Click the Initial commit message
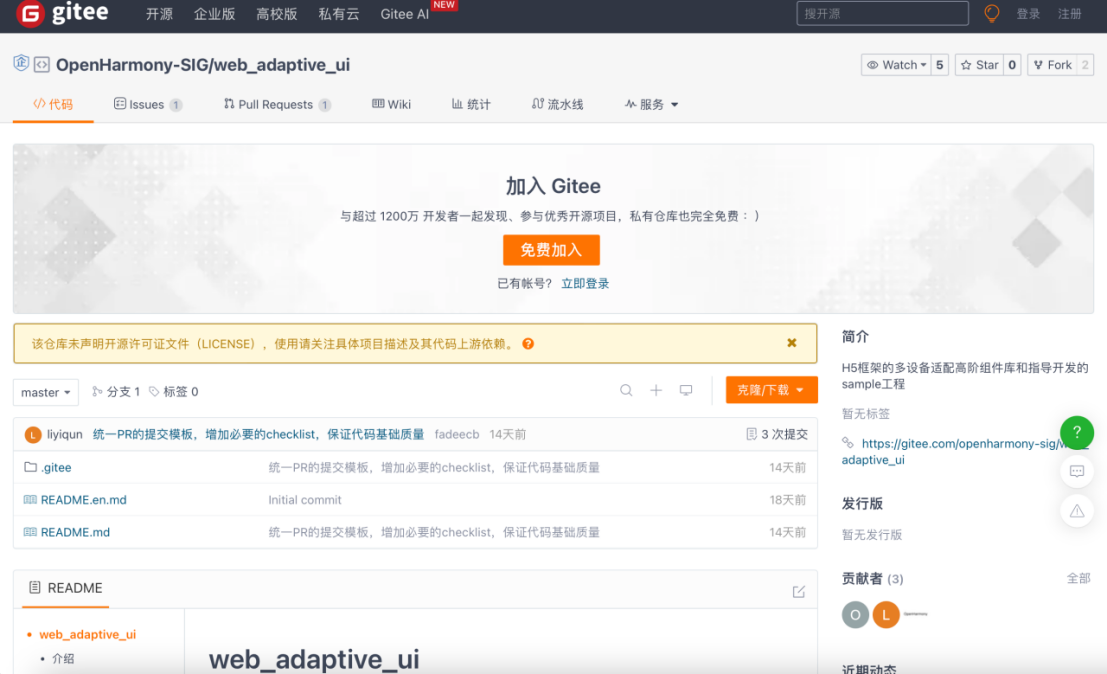This screenshot has height=674, width=1107. click(x=304, y=500)
